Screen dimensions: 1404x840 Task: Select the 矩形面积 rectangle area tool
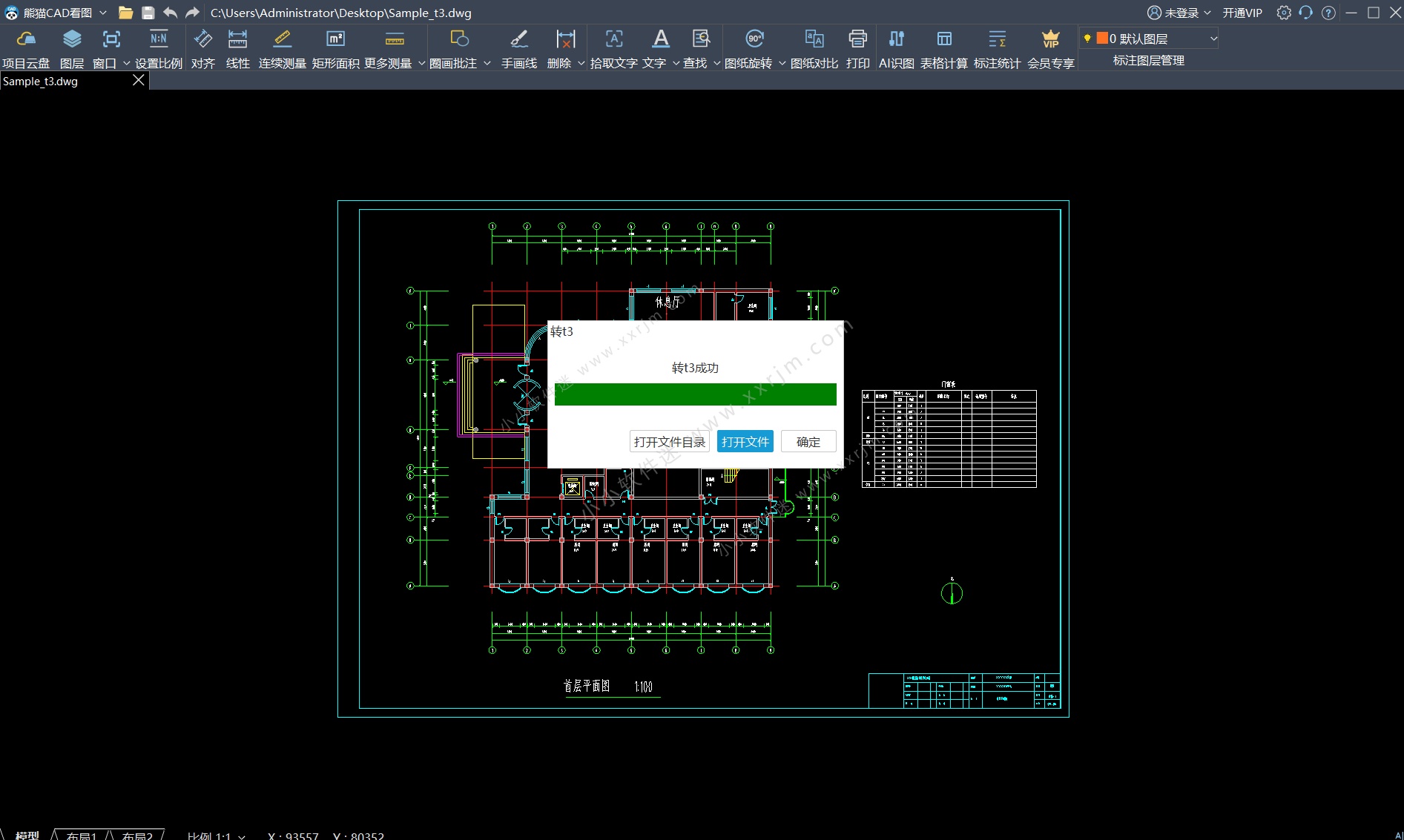click(335, 49)
